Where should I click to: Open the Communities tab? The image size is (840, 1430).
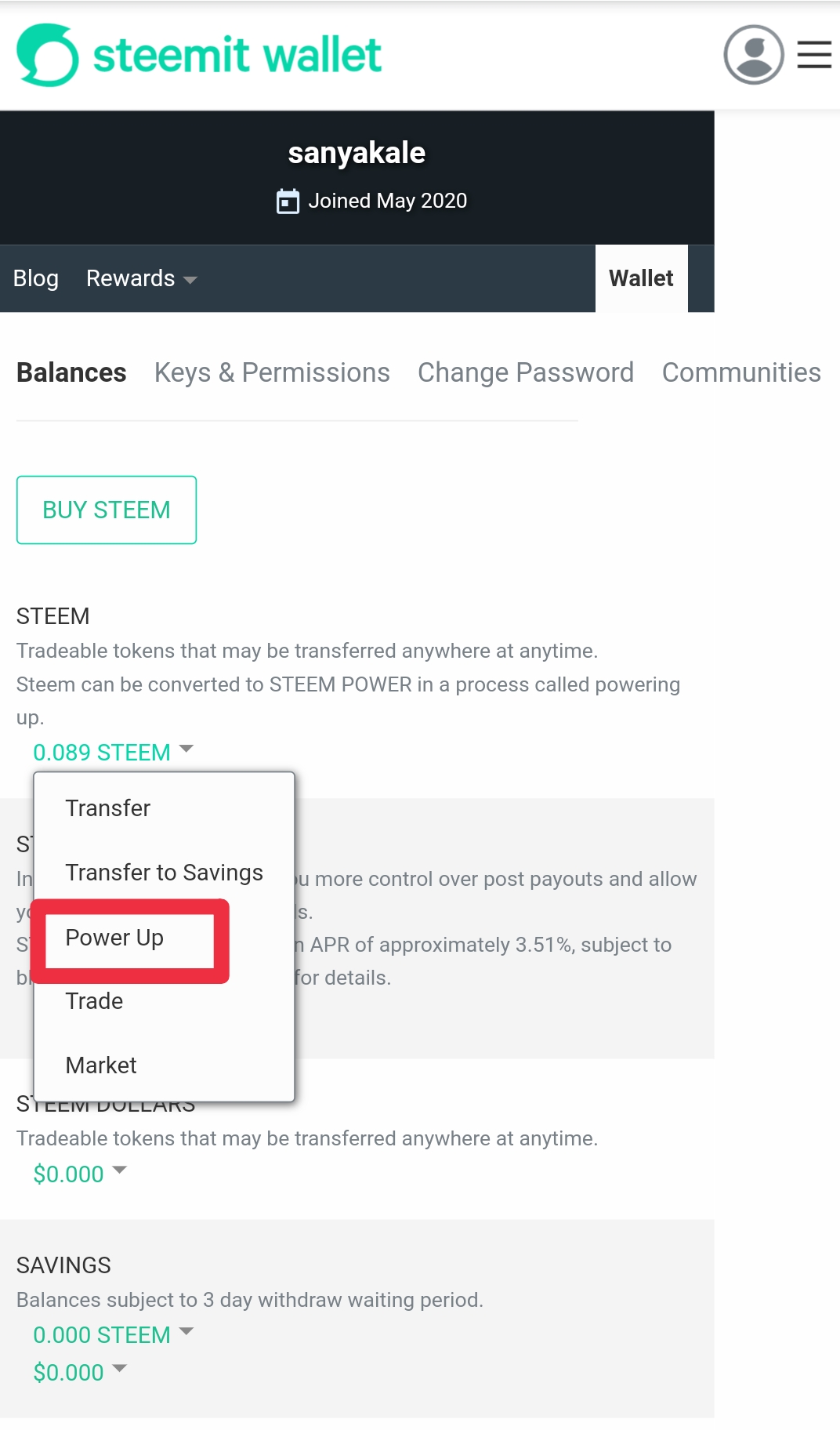point(741,372)
